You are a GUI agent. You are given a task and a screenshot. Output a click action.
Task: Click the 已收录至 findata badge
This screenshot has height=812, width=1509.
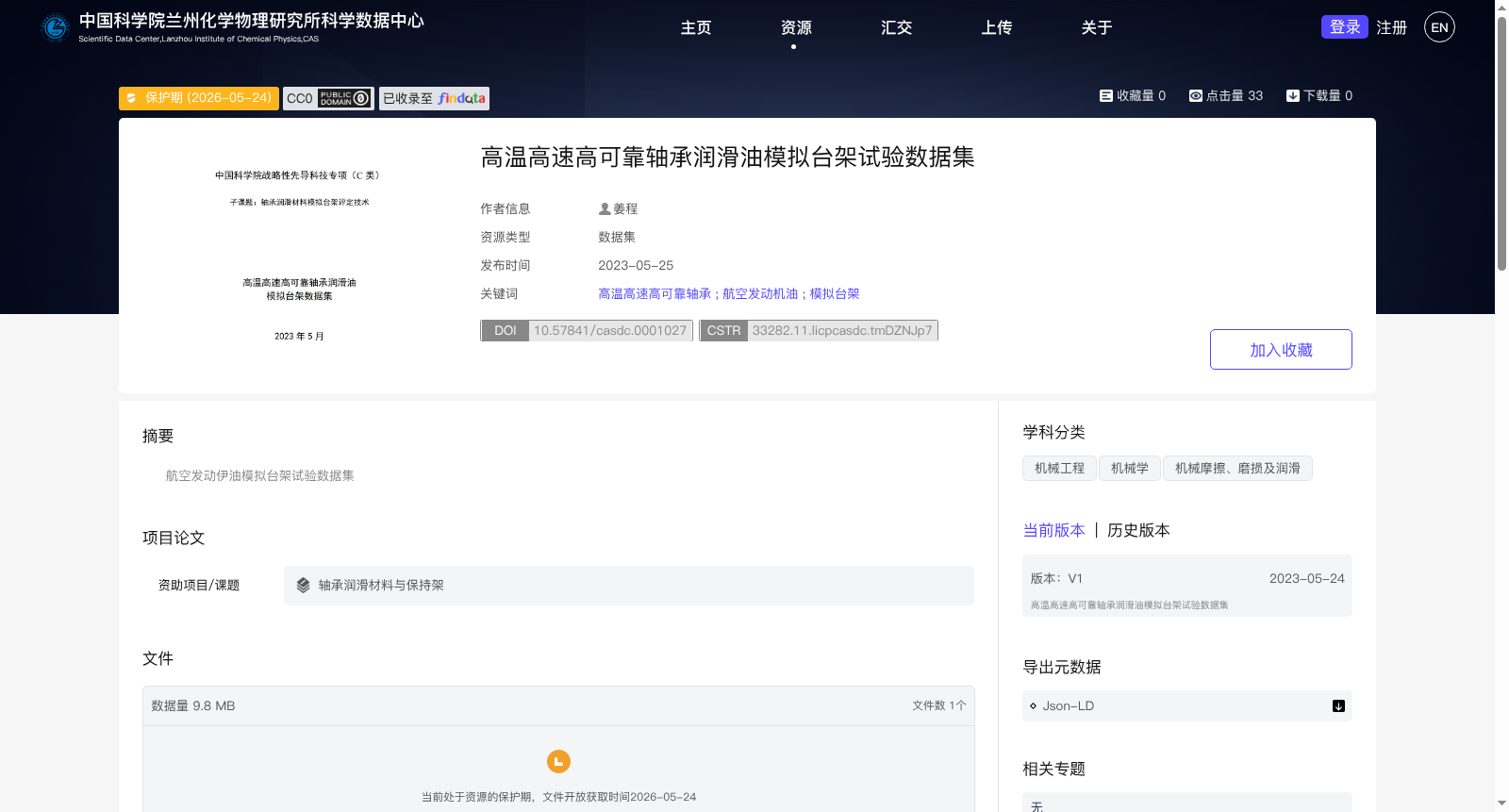[434, 98]
